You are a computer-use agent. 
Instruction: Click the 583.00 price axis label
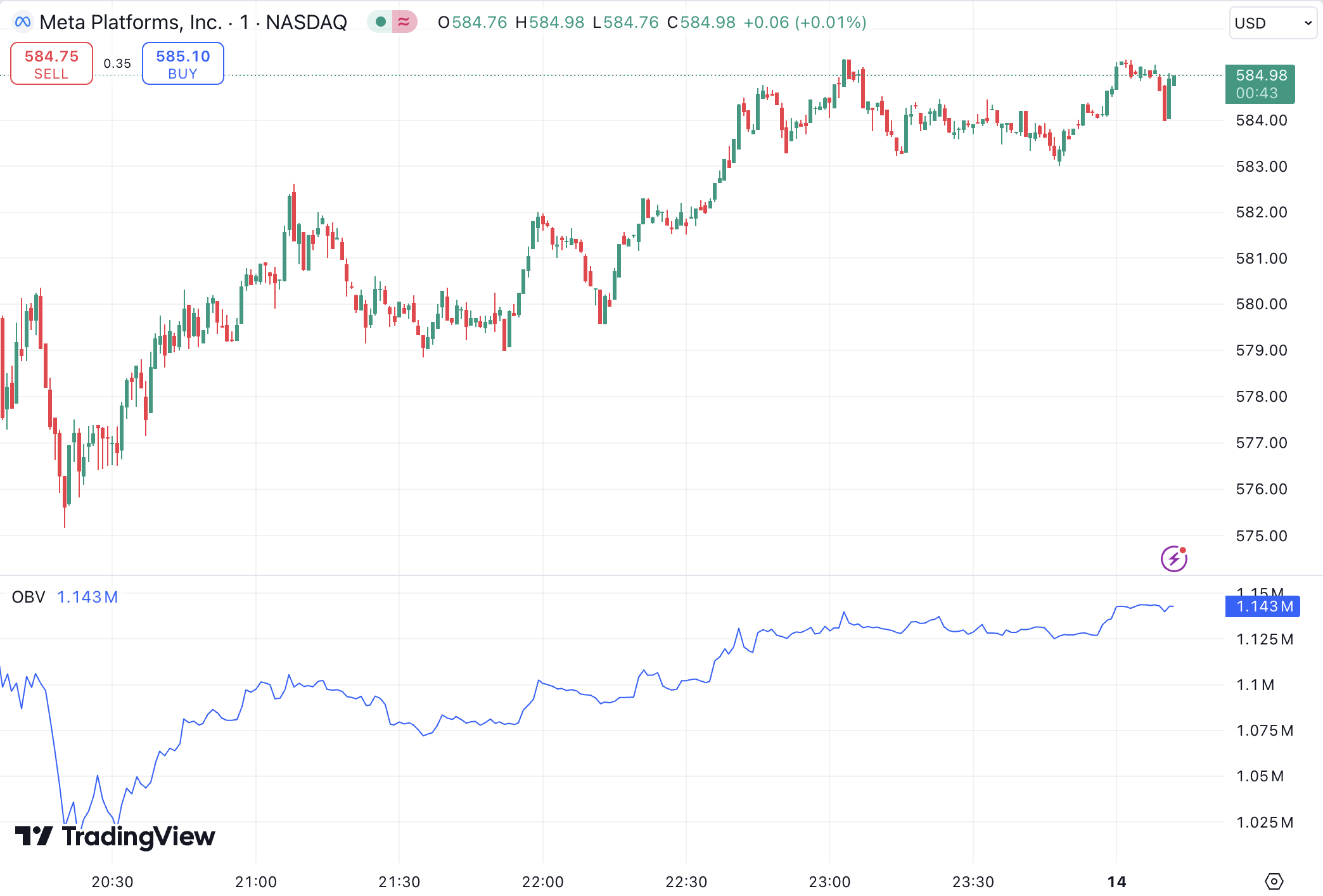[1262, 167]
